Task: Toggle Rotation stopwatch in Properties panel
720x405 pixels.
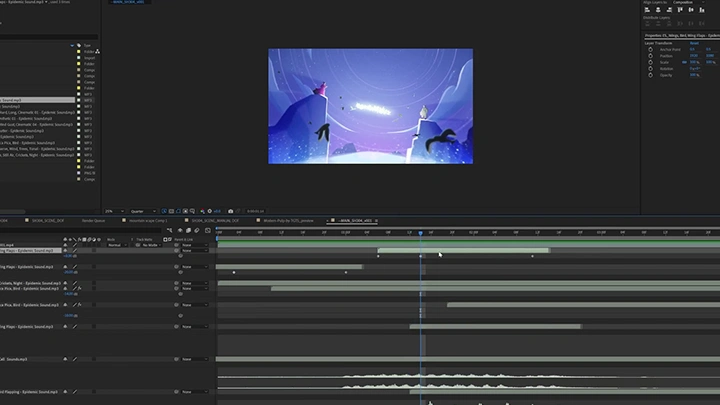Action: (650, 69)
